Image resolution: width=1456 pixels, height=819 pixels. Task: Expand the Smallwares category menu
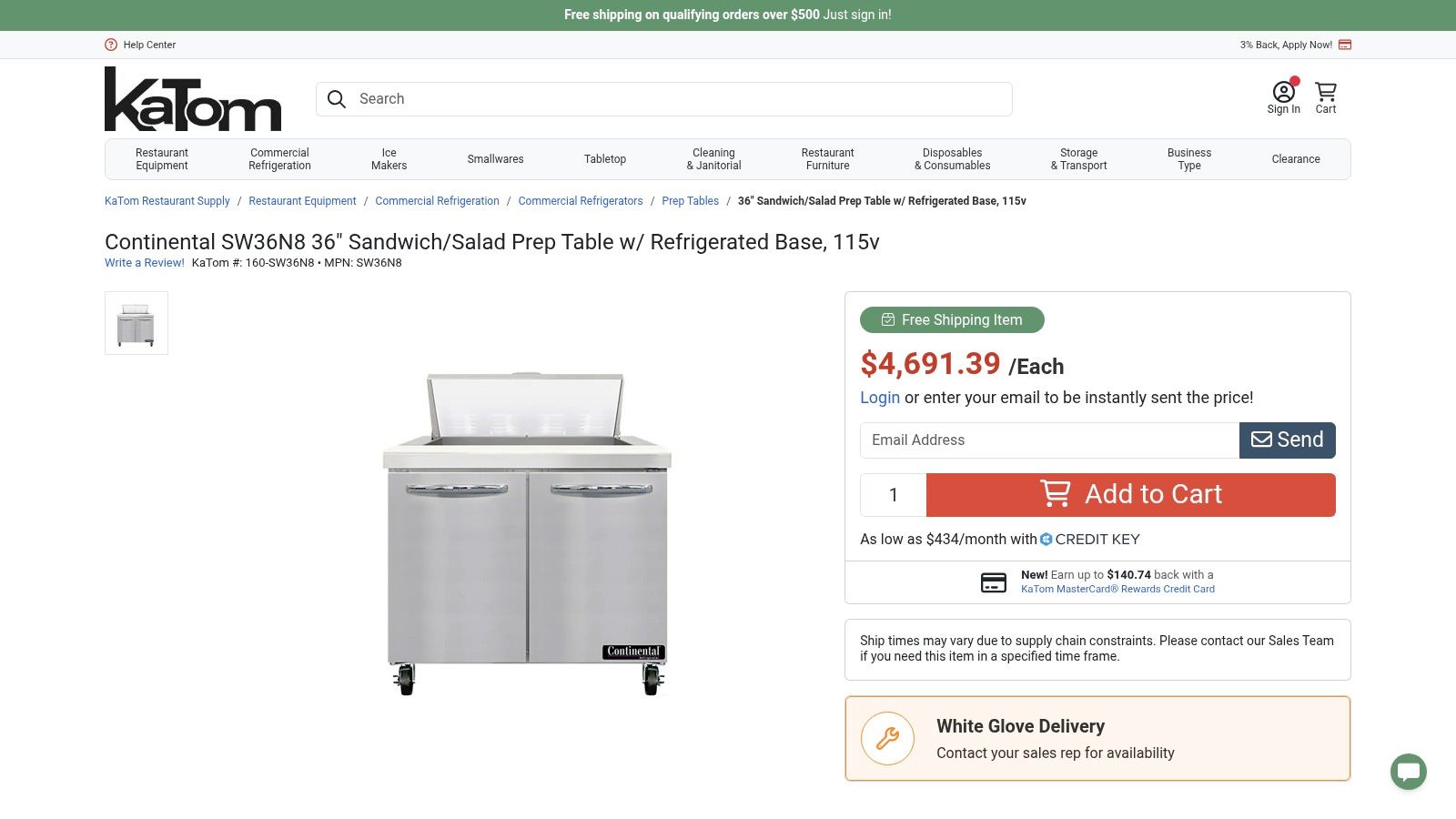[x=495, y=159]
